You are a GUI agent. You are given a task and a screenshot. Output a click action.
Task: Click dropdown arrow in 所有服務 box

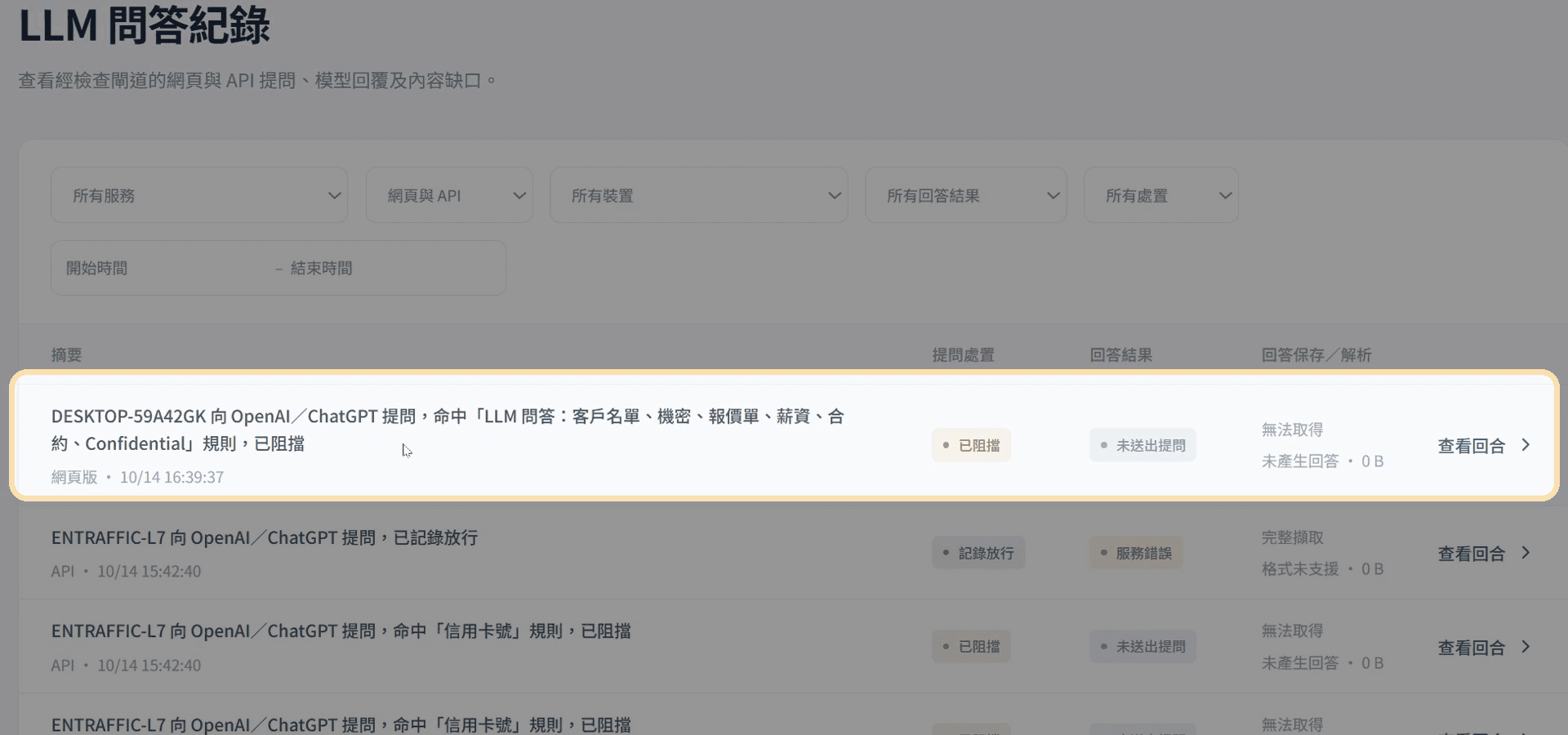[x=334, y=195]
